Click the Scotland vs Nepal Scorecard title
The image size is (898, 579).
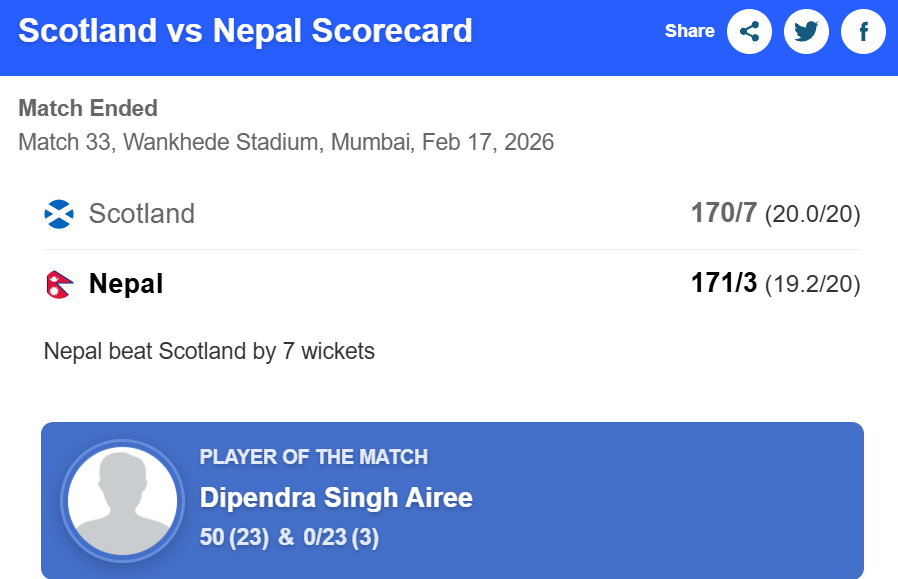click(x=245, y=31)
